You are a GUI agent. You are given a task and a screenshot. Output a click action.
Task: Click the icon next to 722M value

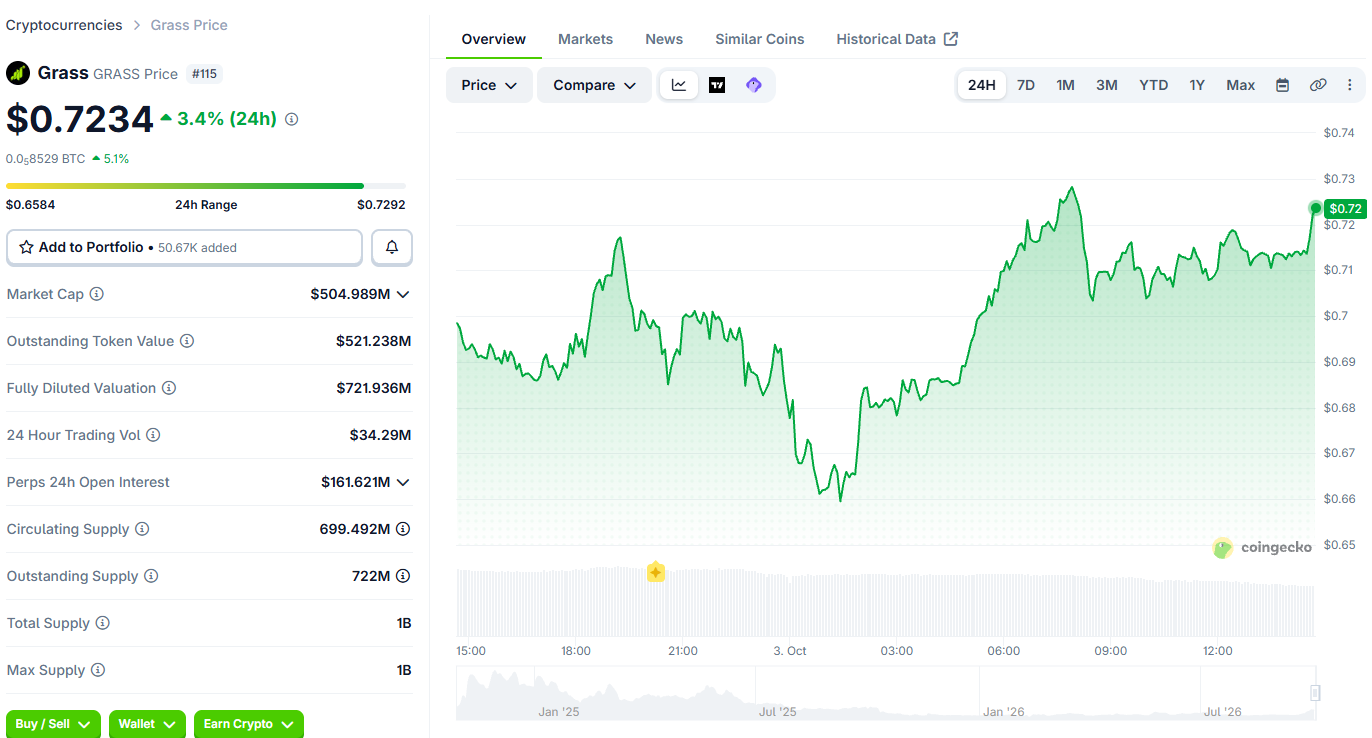click(403, 576)
